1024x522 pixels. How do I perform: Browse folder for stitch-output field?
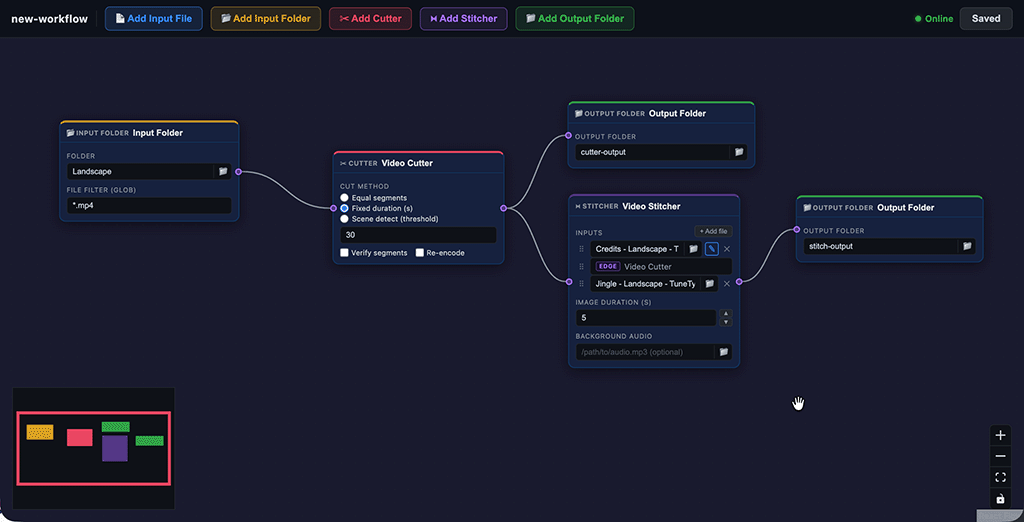(x=967, y=246)
